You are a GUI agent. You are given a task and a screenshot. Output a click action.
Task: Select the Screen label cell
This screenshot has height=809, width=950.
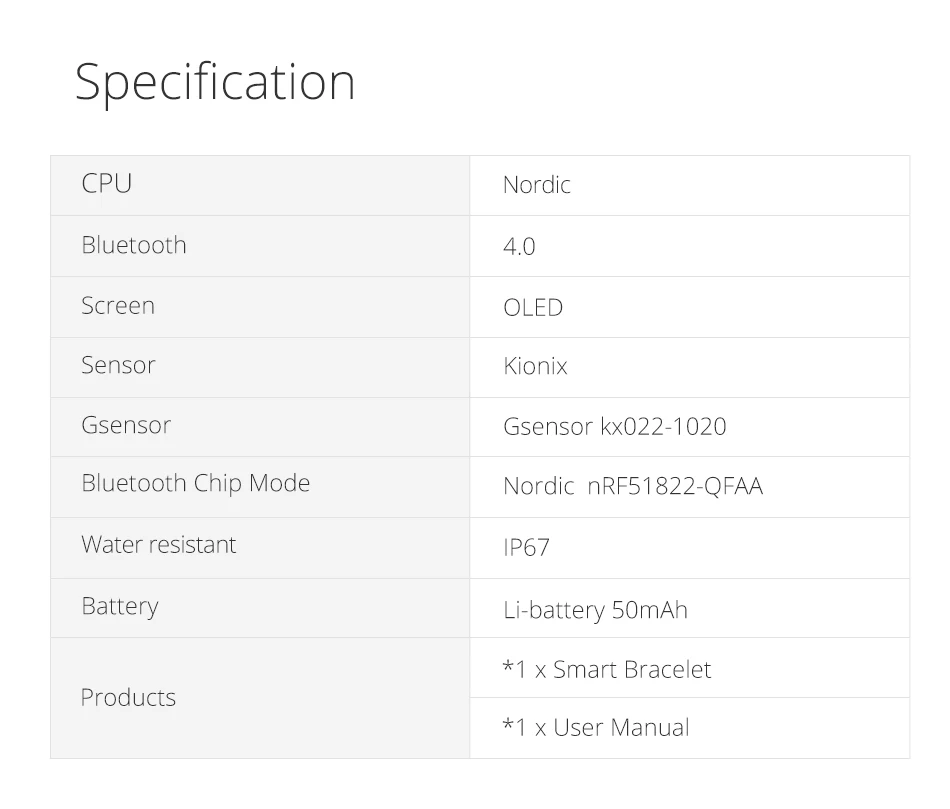point(118,306)
